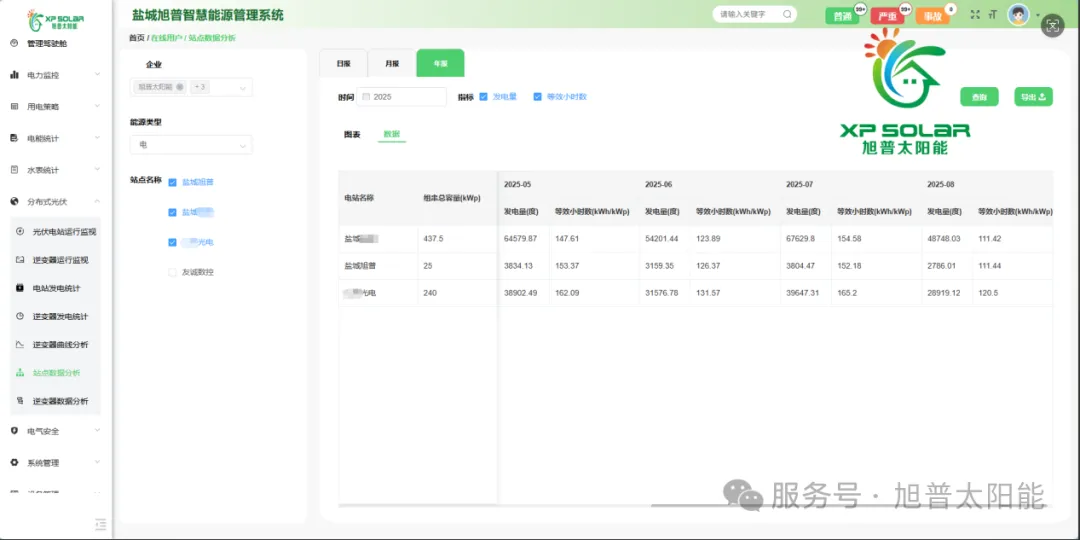Viewport: 1080px width, 540px height.
Task: Expand the 电力监控 sidebar menu
Action: click(55, 75)
